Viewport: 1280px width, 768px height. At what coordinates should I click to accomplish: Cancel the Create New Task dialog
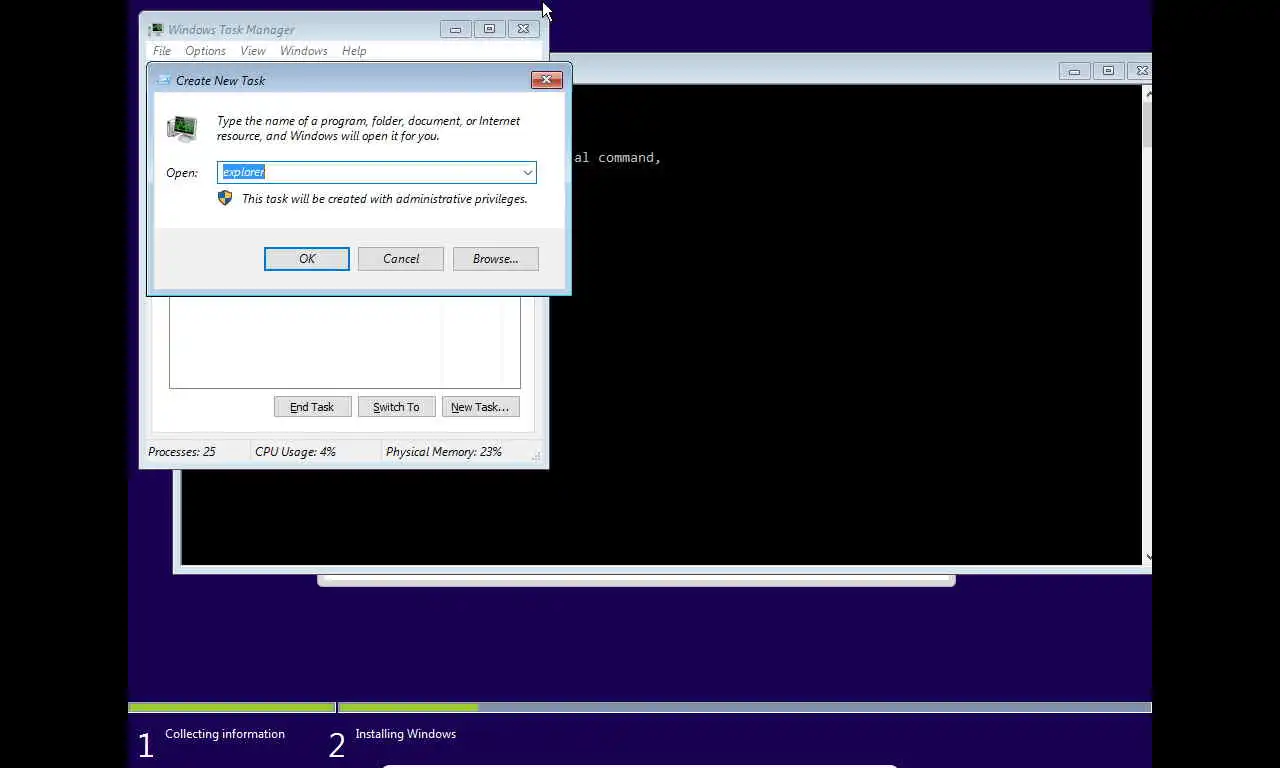point(401,259)
